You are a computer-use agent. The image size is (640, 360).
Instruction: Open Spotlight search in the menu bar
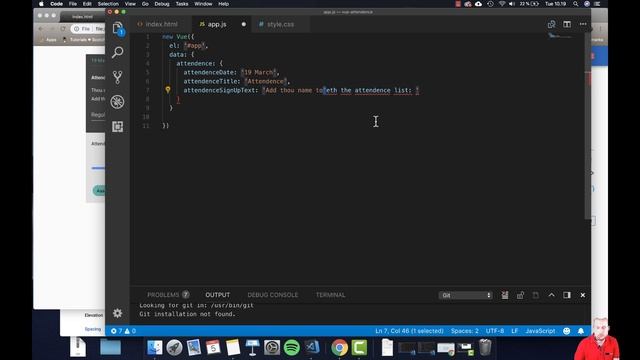click(576, 4)
